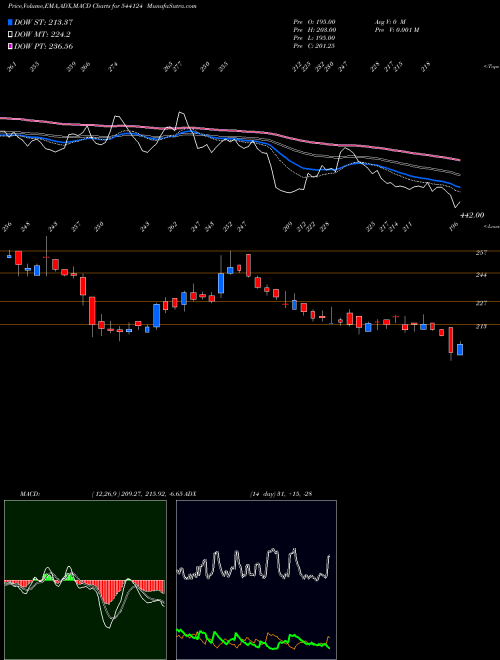The width and height of the screenshot is (500, 660).
Task: Select the 'DOW PT: 236.56' legend text
Action: 44,46
